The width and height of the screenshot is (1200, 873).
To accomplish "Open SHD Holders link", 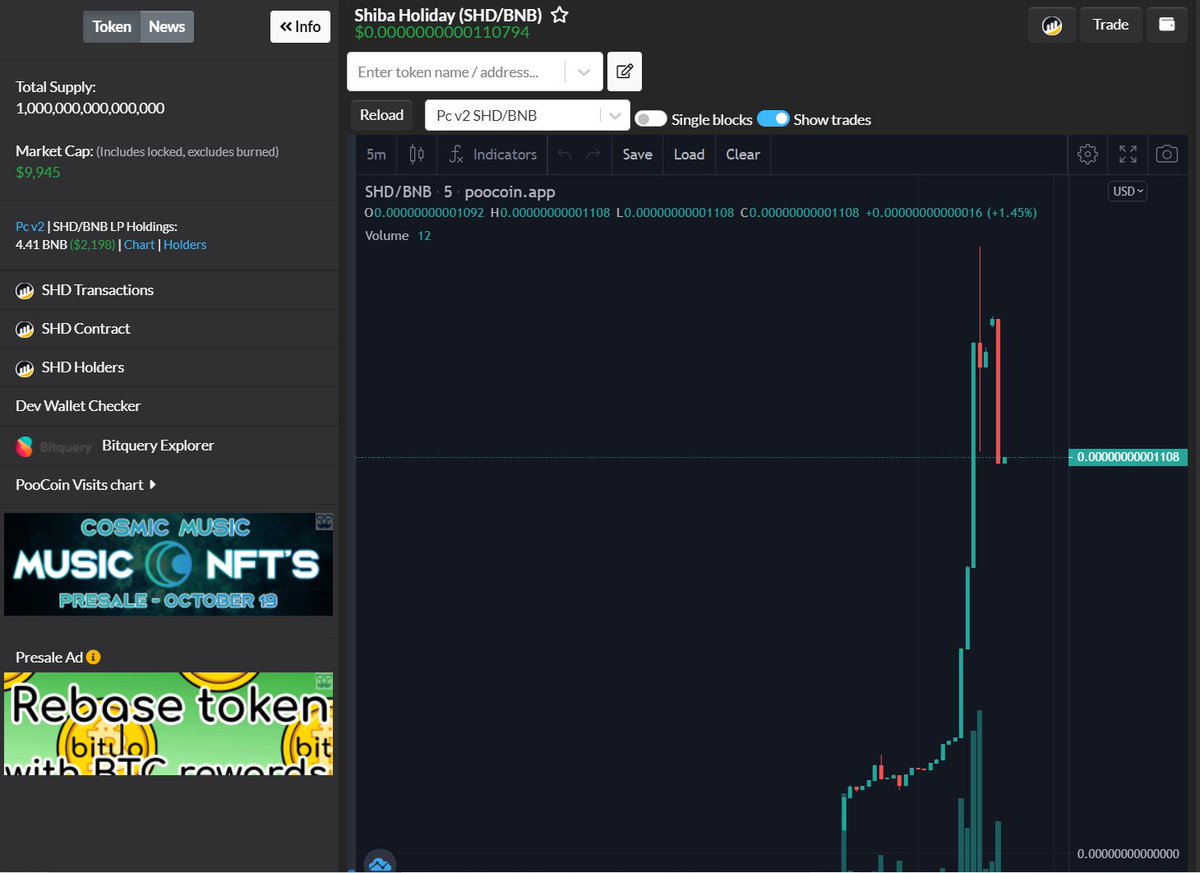I will [x=83, y=368].
